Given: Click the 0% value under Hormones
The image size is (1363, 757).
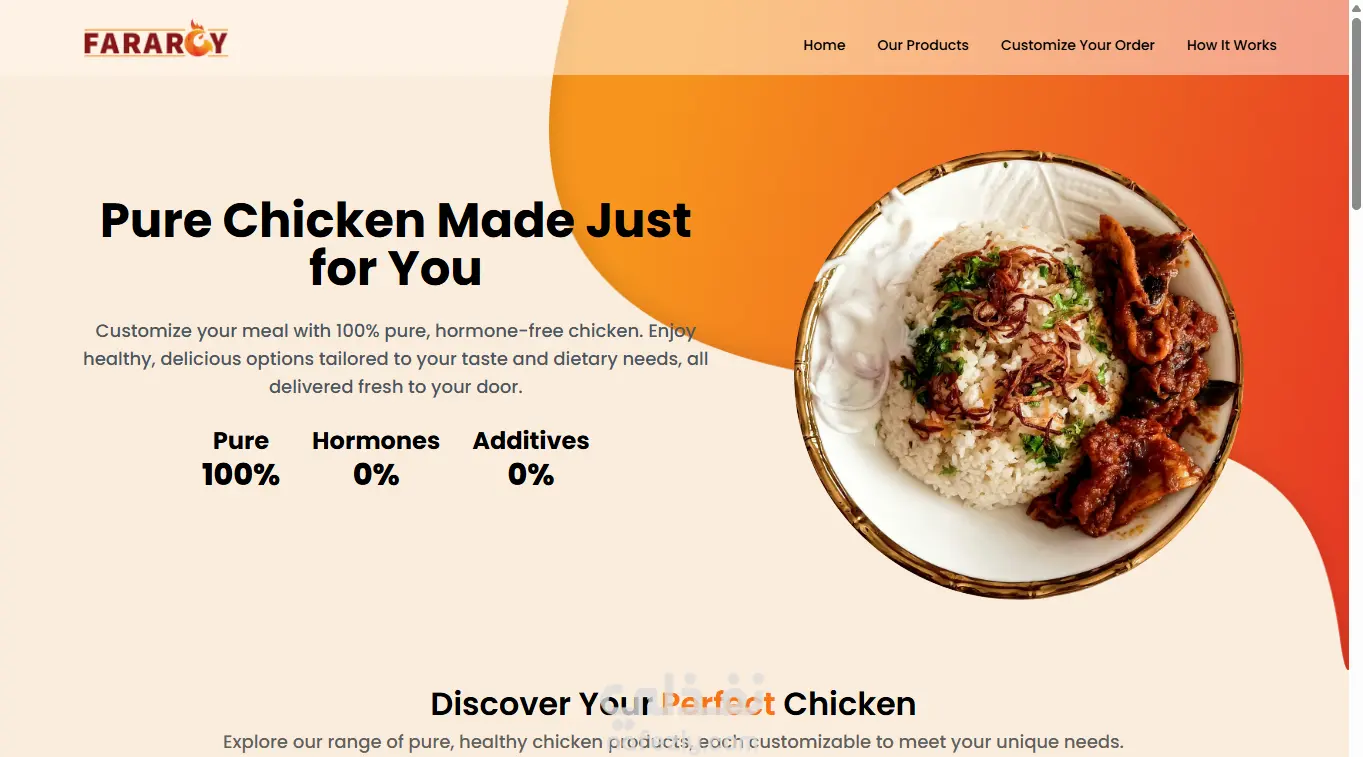Looking at the screenshot, I should [x=376, y=475].
